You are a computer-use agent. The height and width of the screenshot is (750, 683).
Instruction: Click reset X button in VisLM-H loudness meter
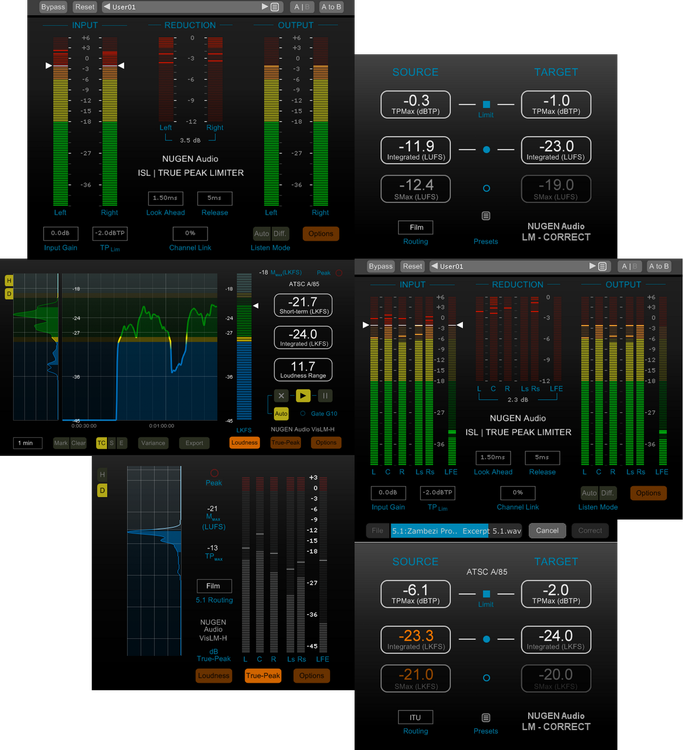point(281,396)
